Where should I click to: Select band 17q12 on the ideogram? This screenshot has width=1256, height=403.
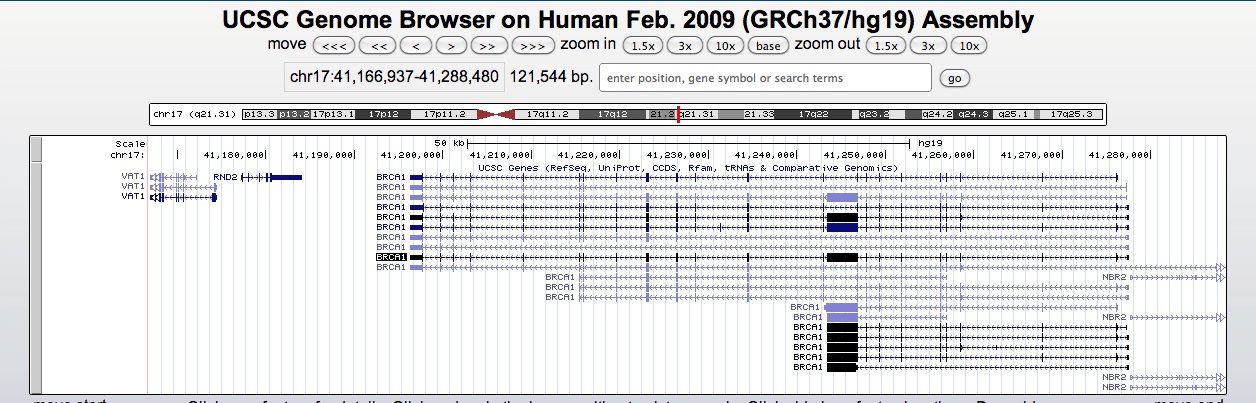click(612, 115)
